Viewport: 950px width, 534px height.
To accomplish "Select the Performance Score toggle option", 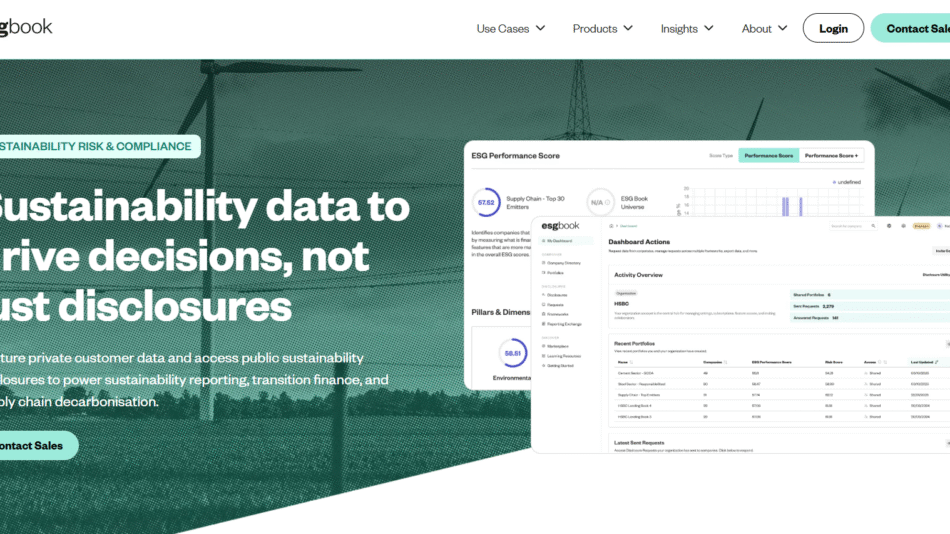I will (768, 156).
